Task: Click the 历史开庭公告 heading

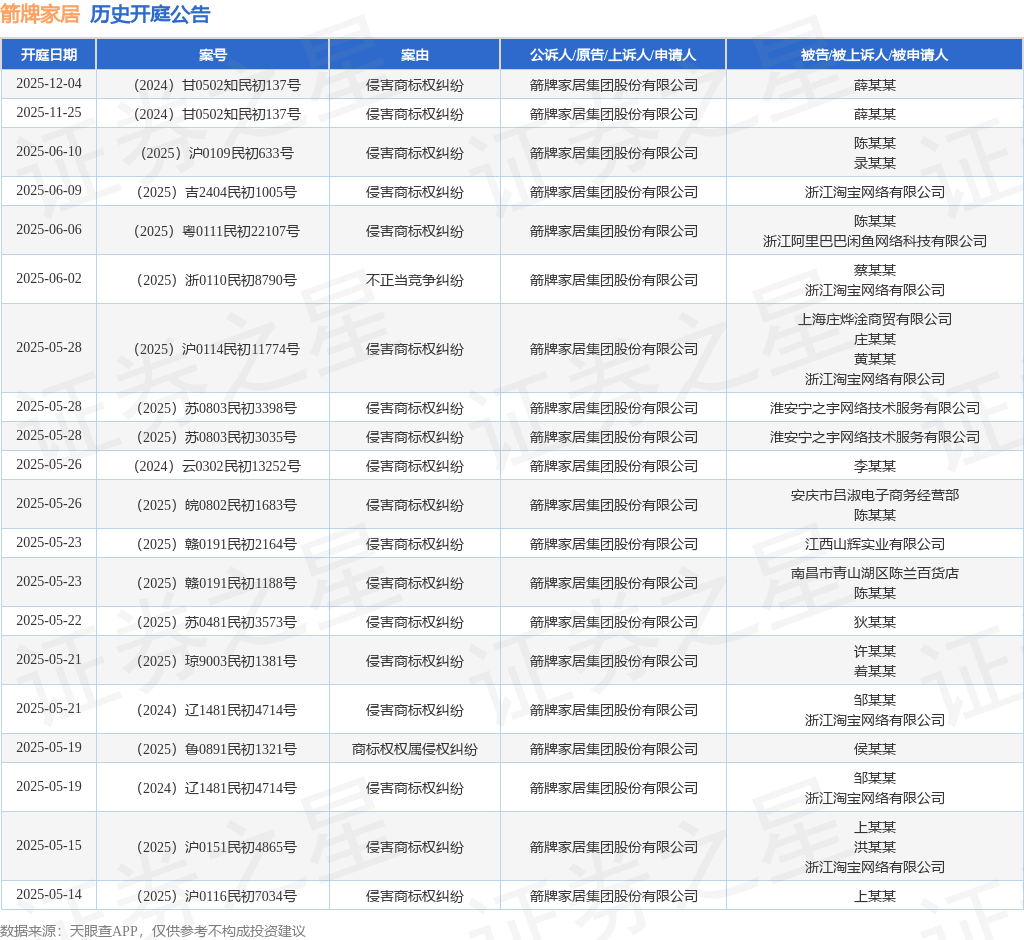Action: (150, 14)
